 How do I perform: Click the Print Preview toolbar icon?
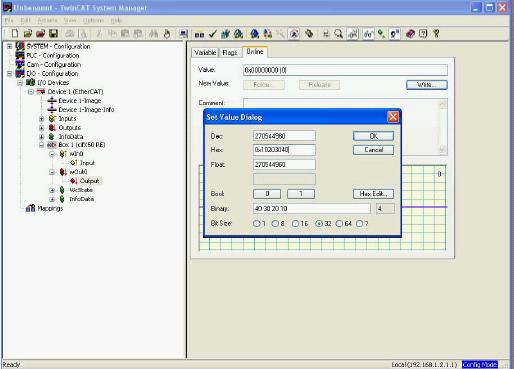point(83,33)
